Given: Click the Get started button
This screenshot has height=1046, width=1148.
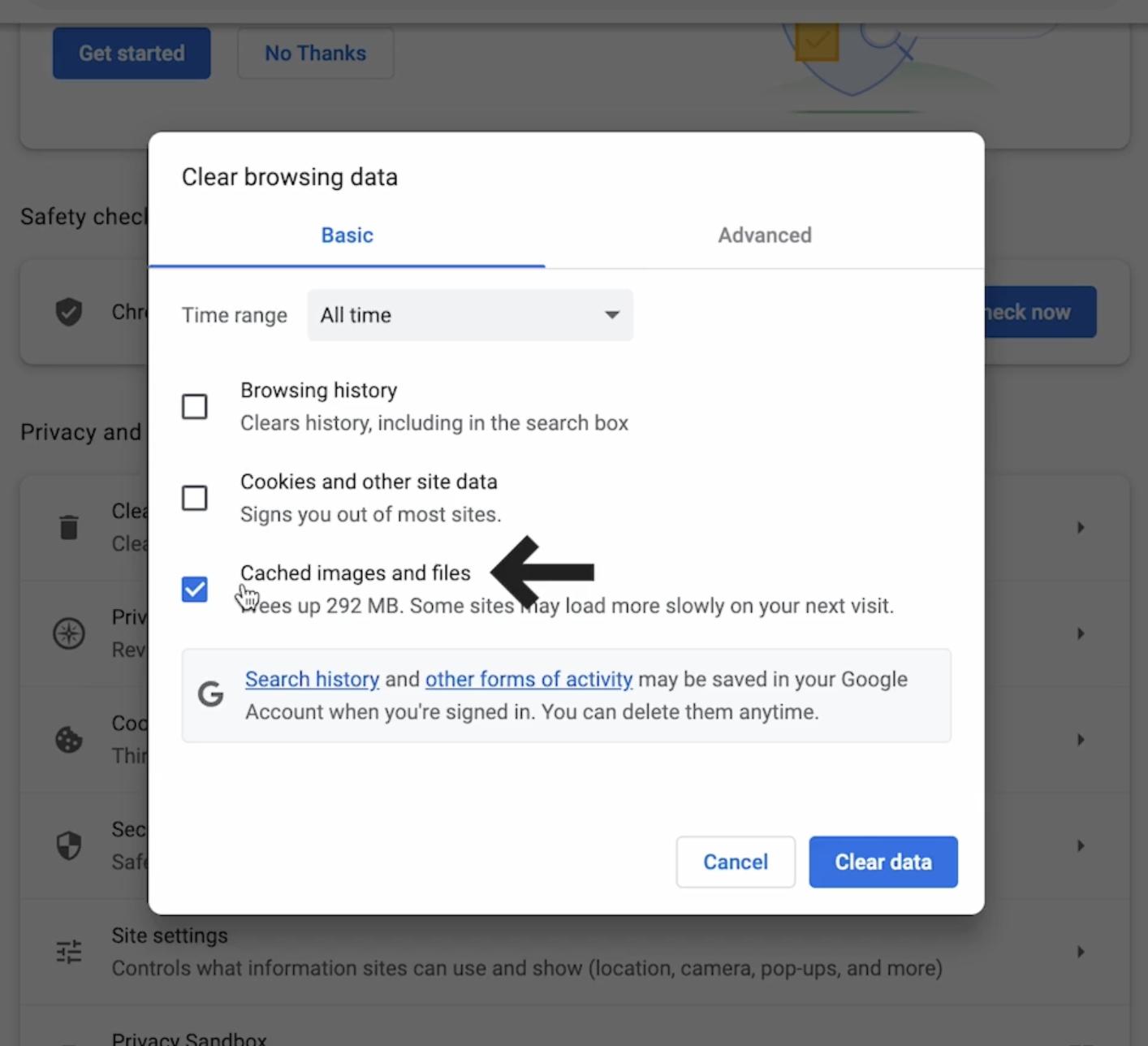Looking at the screenshot, I should (x=132, y=54).
